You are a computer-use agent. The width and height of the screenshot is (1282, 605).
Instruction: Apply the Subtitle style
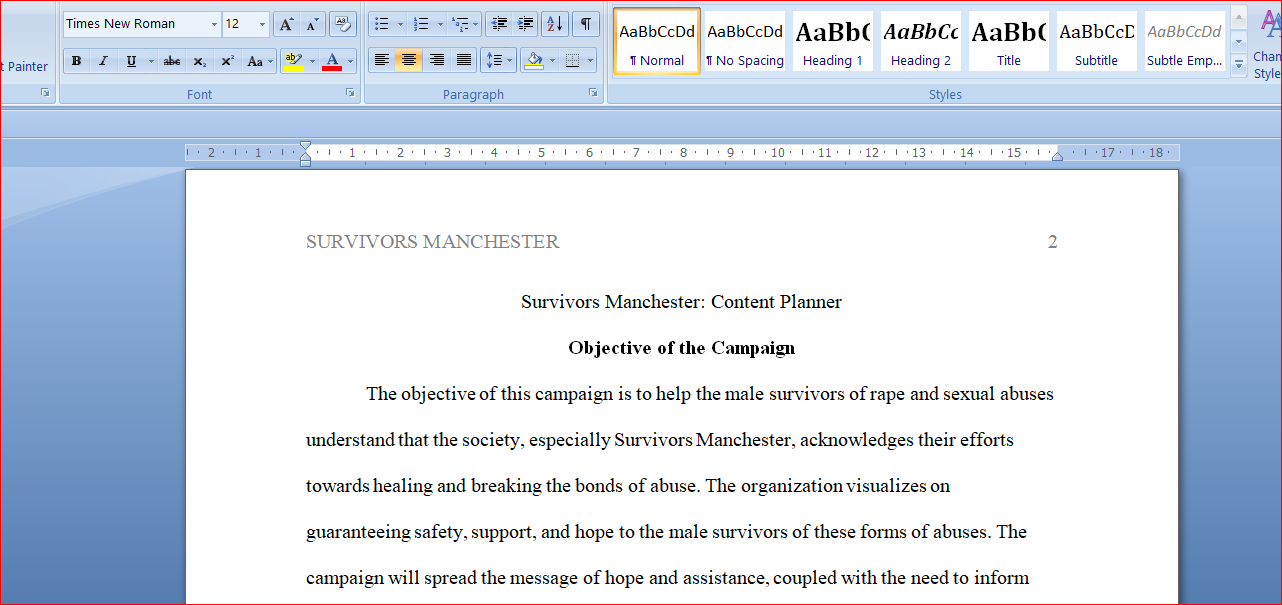point(1097,41)
